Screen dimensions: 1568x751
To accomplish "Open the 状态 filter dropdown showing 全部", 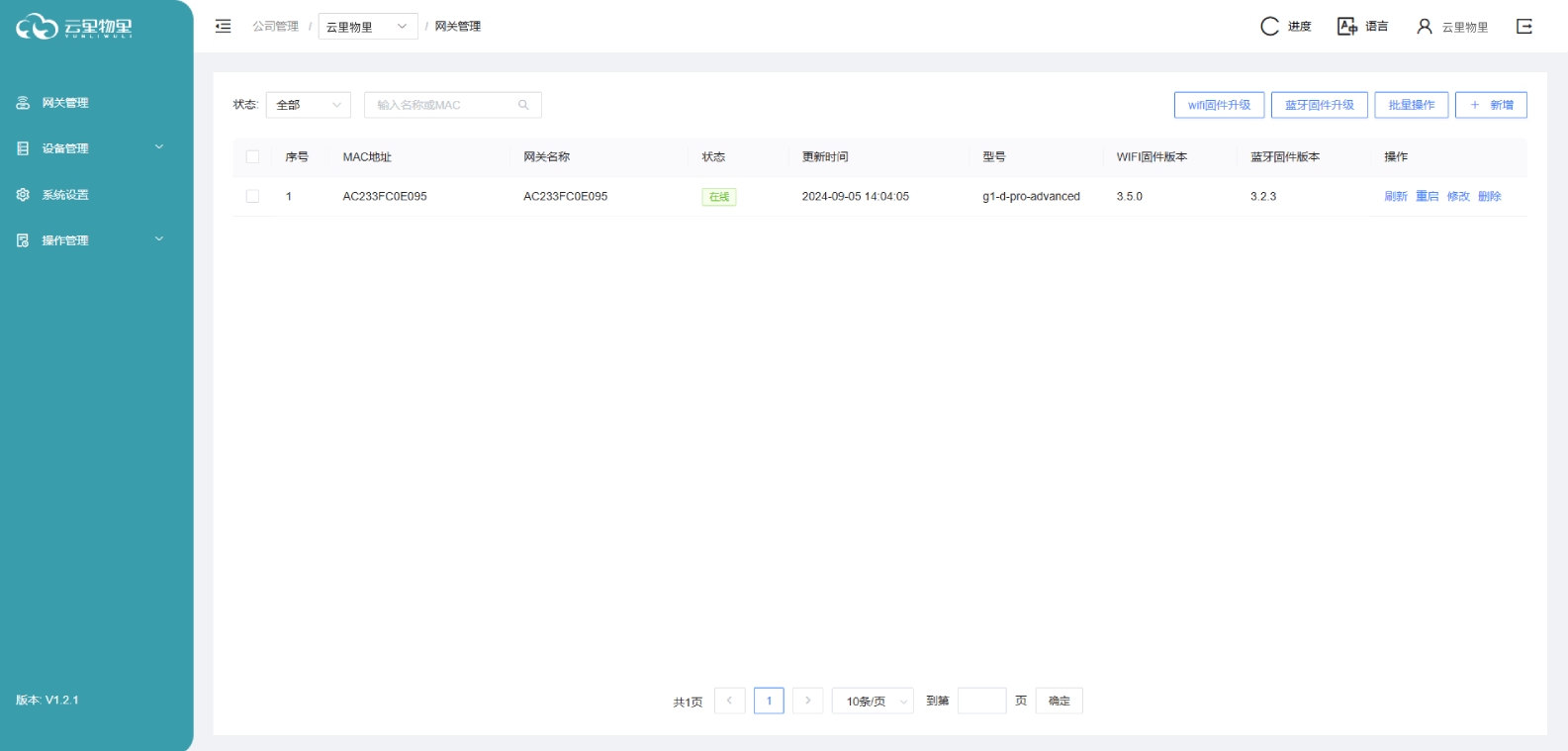I will coord(308,105).
